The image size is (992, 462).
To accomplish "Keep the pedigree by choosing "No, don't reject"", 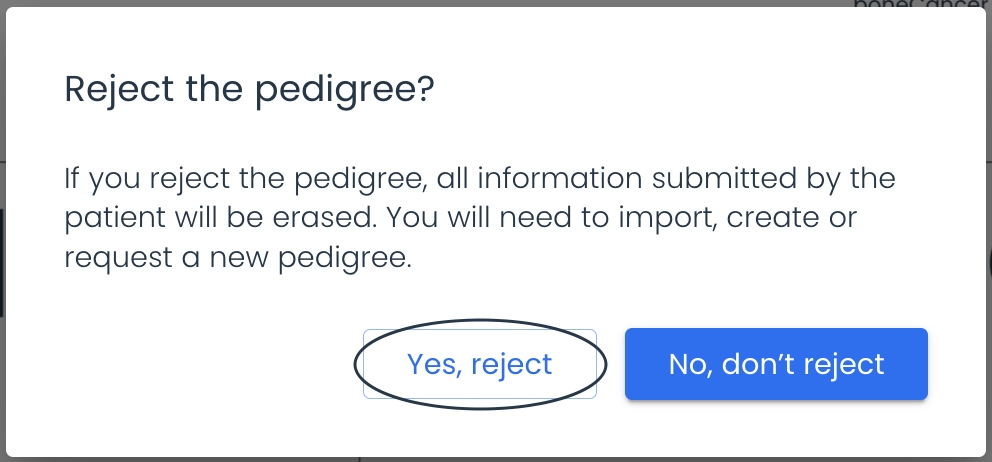I will [x=776, y=364].
